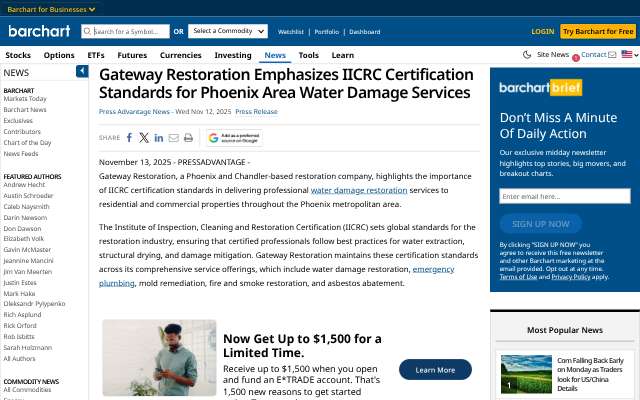Image resolution: width=640 pixels, height=400 pixels.
Task: Add as preferred source on Google
Action: point(234,138)
